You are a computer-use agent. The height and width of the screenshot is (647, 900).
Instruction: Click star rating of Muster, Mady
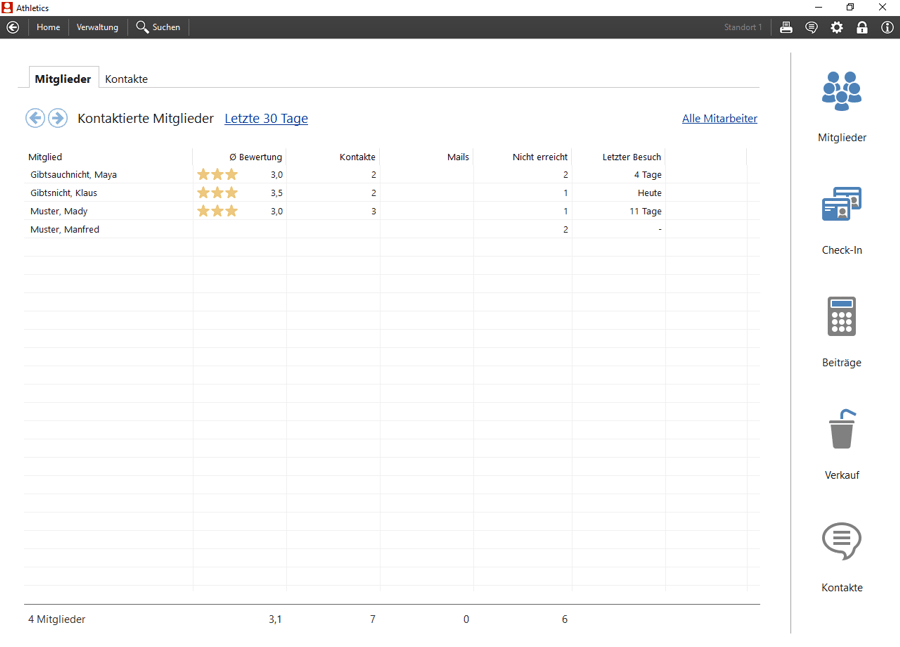coord(217,211)
